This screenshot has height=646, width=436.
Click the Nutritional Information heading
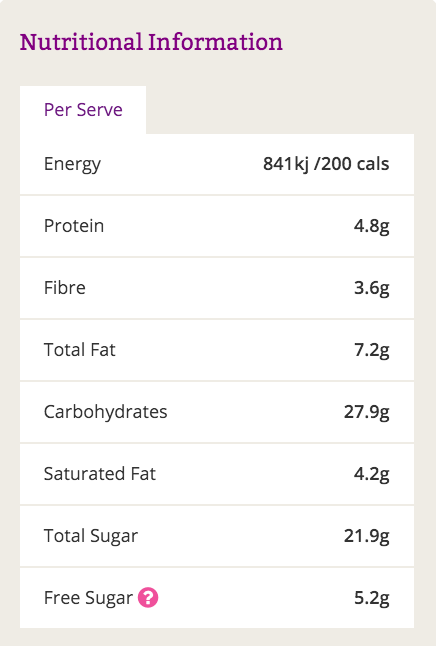click(x=151, y=42)
